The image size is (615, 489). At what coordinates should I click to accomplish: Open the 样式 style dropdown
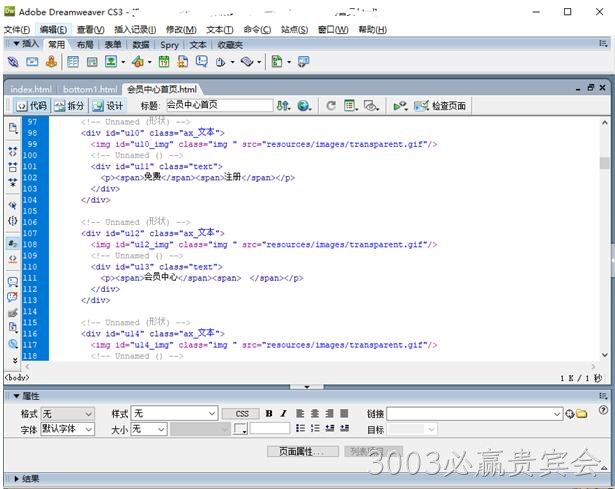point(174,413)
